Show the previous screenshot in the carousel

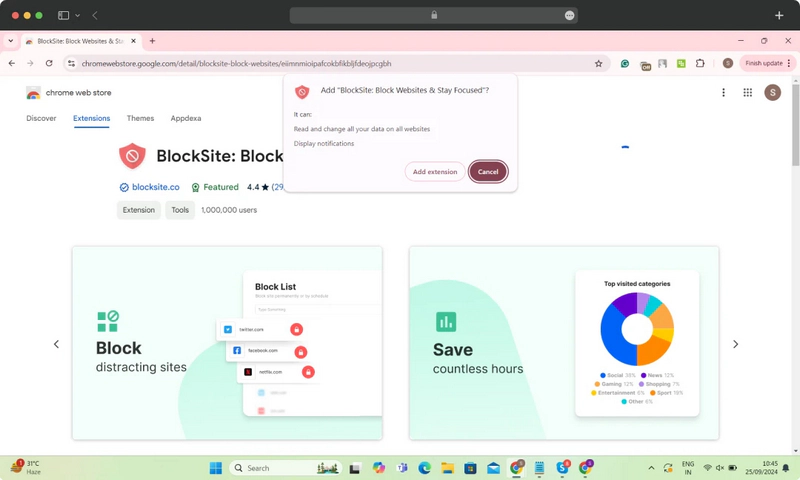click(56, 344)
